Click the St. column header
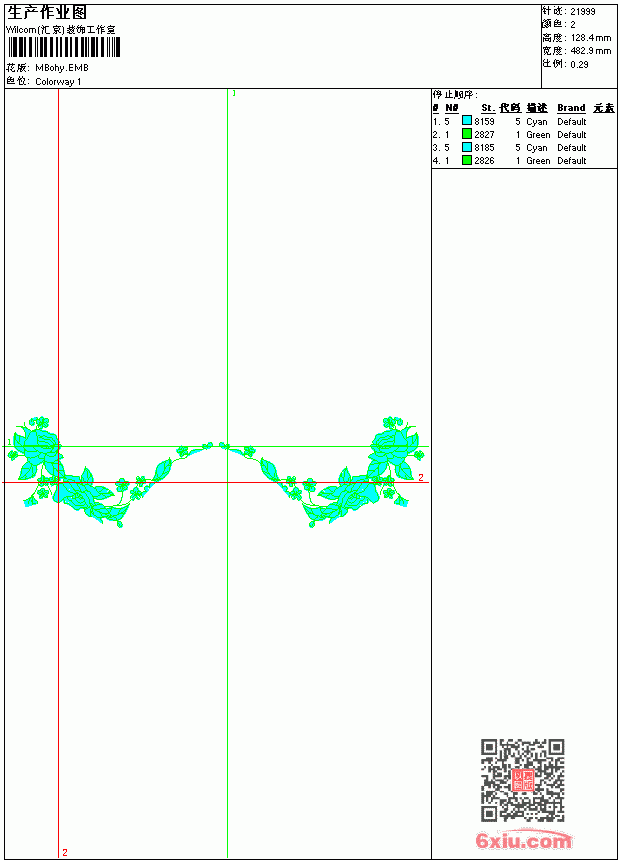Screen dimensions: 620x860 click(488, 108)
